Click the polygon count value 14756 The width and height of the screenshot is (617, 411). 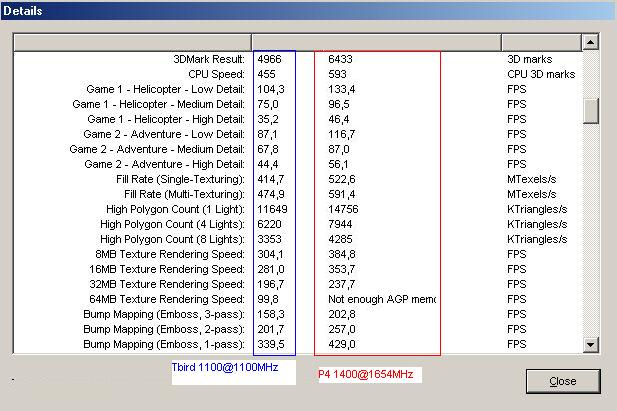click(343, 209)
